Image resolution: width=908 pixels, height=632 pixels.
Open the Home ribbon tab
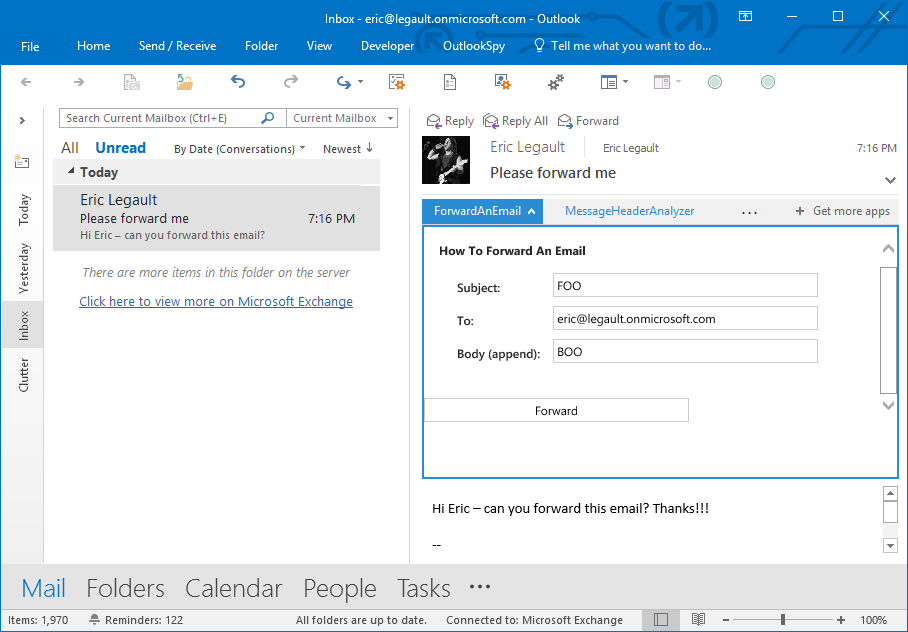click(93, 46)
